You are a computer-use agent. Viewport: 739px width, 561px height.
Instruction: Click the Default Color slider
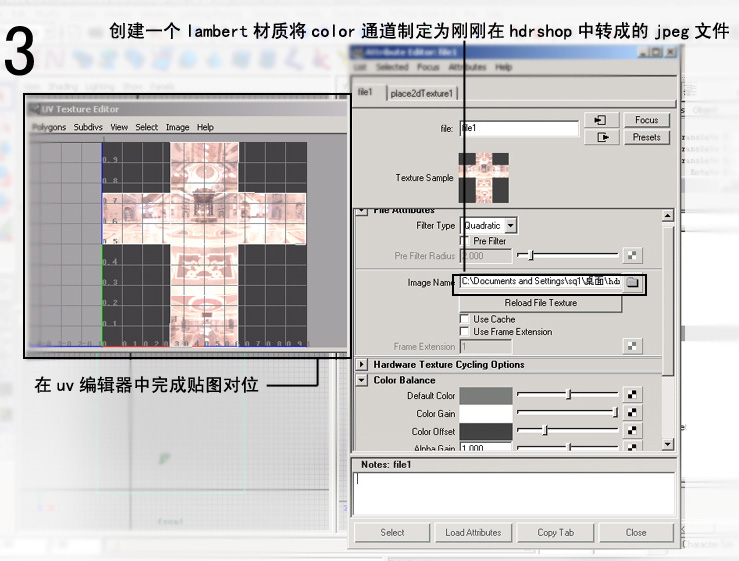(x=567, y=394)
